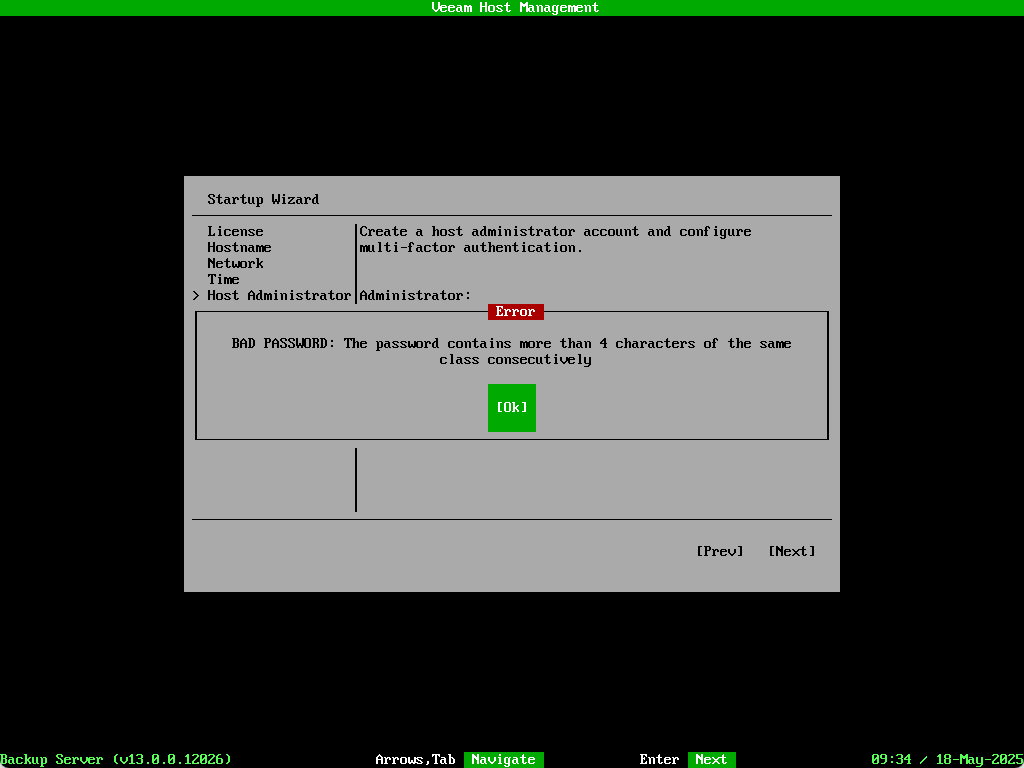Click the Backup Server version text
This screenshot has height=768, width=1024.
(116, 759)
